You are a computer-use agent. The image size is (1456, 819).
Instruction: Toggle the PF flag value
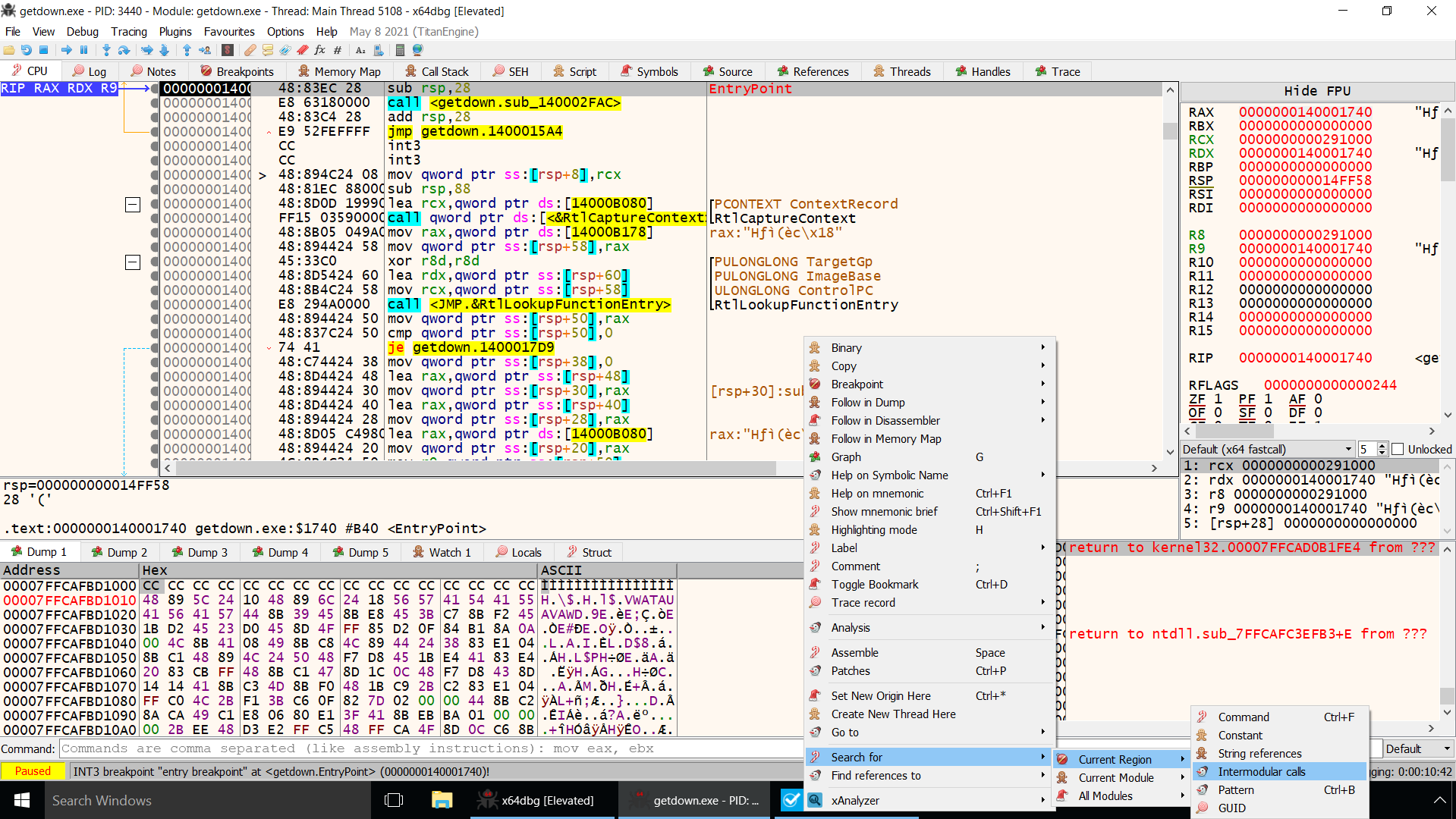pyautogui.click(x=1268, y=399)
